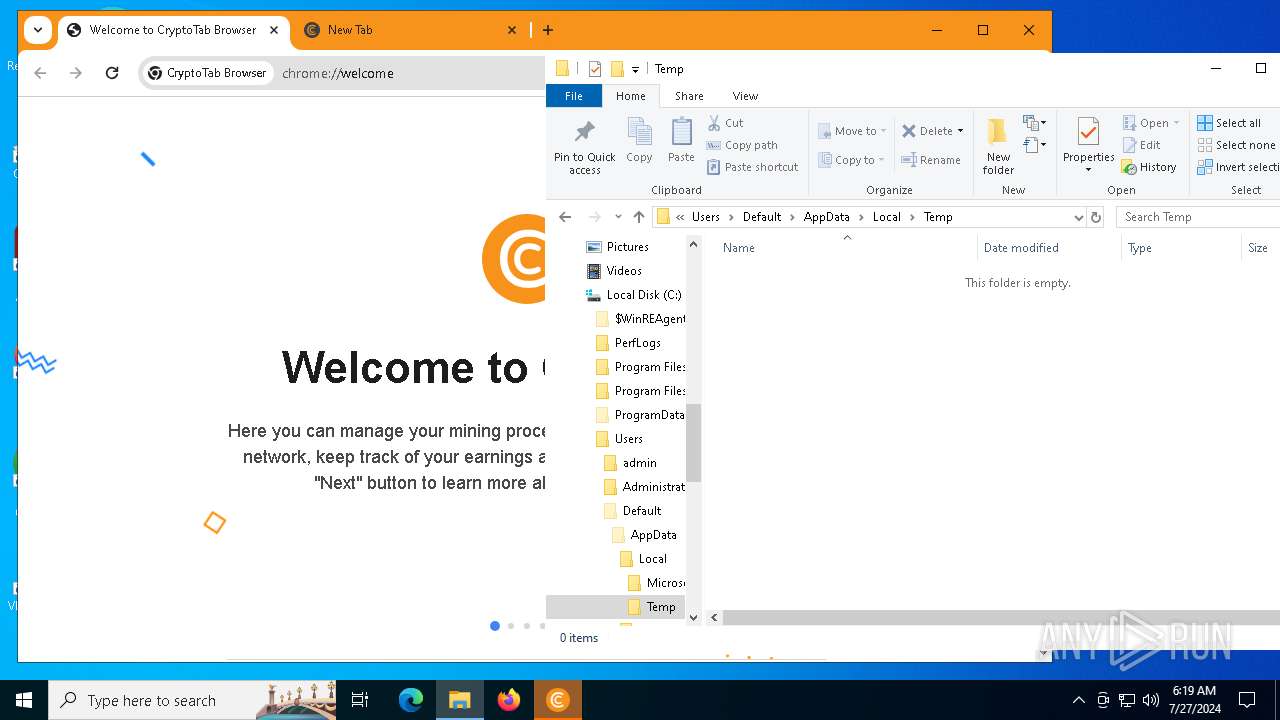The image size is (1280, 720).
Task: Open CryptoTab tab search dropdown
Action: 37,30
